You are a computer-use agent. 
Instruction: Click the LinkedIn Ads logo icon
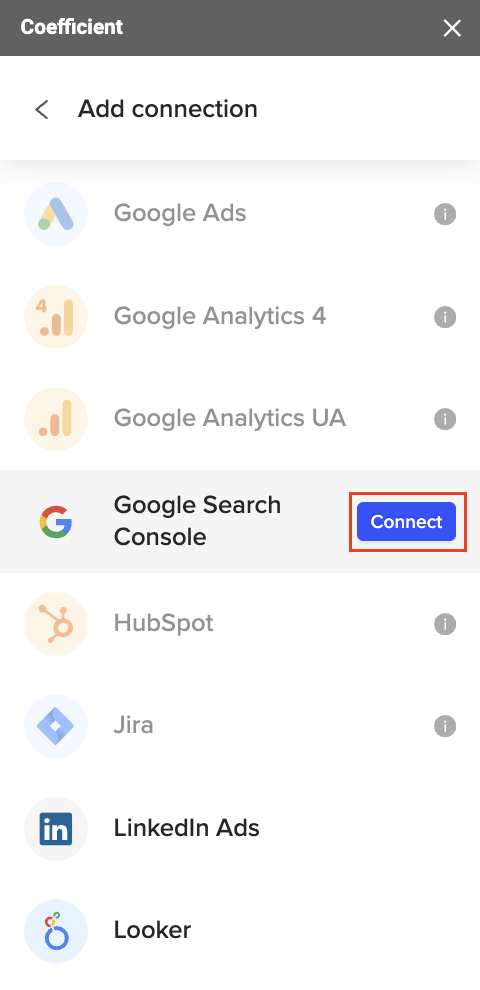56,828
